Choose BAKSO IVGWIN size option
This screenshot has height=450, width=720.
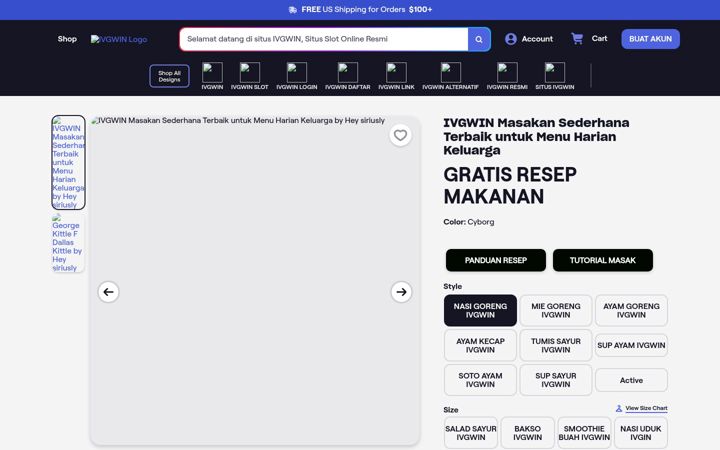coord(528,433)
